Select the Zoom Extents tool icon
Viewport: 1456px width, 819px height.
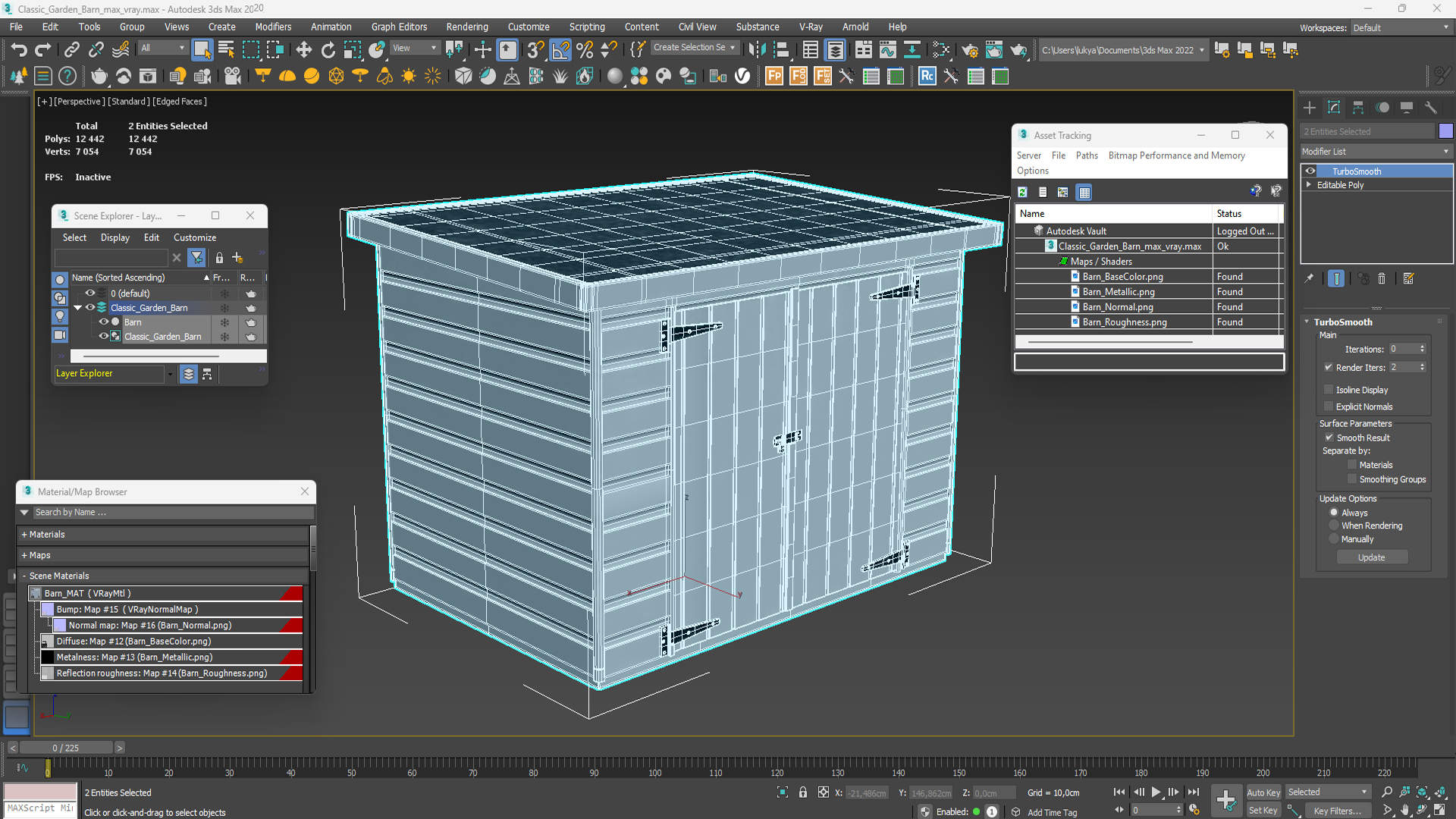pos(1421,791)
